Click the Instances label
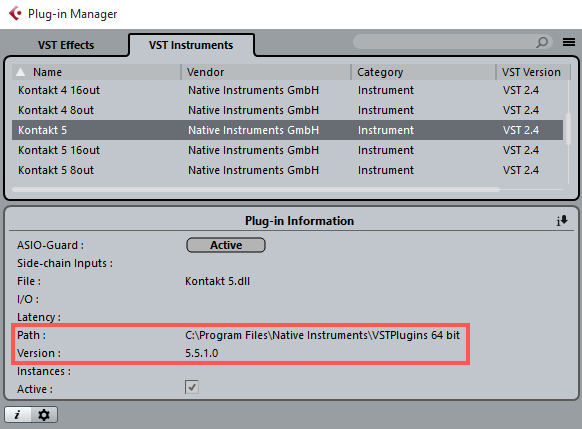Screen dimensions: 582x429 [44, 371]
